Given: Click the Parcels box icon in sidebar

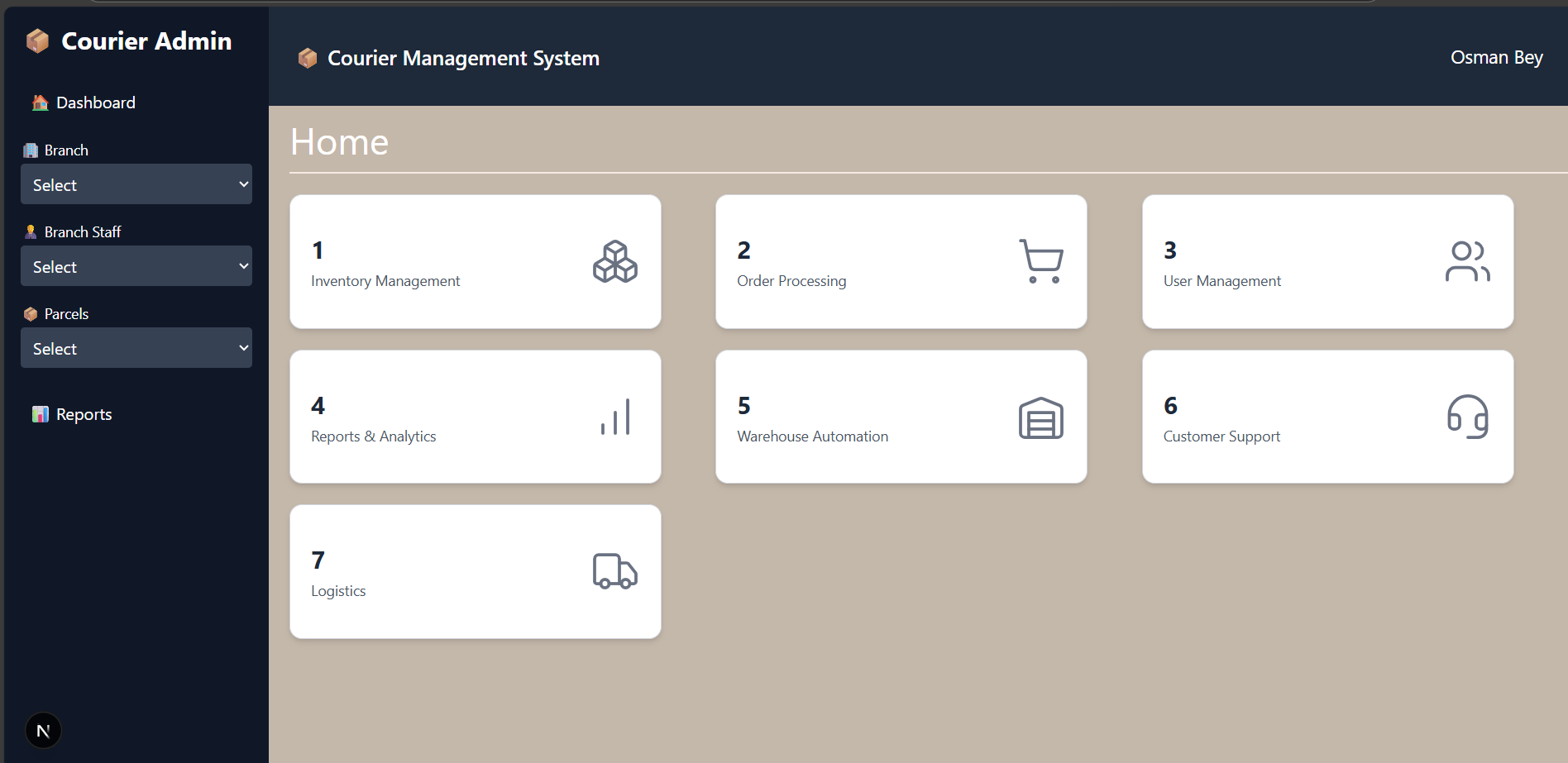Looking at the screenshot, I should coord(31,314).
